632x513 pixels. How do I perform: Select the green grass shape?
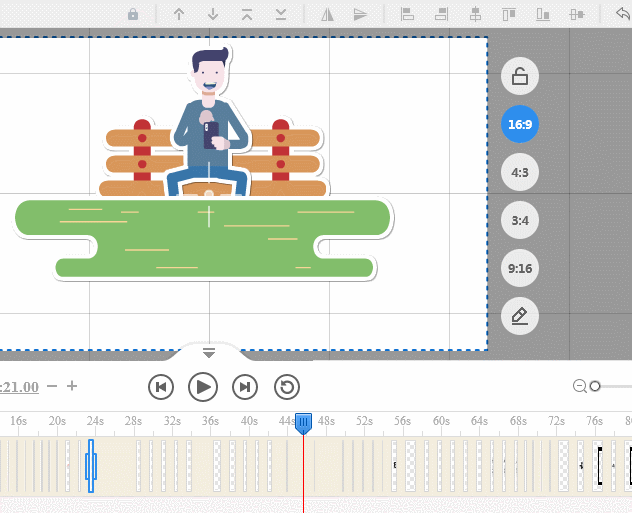pyautogui.click(x=204, y=239)
